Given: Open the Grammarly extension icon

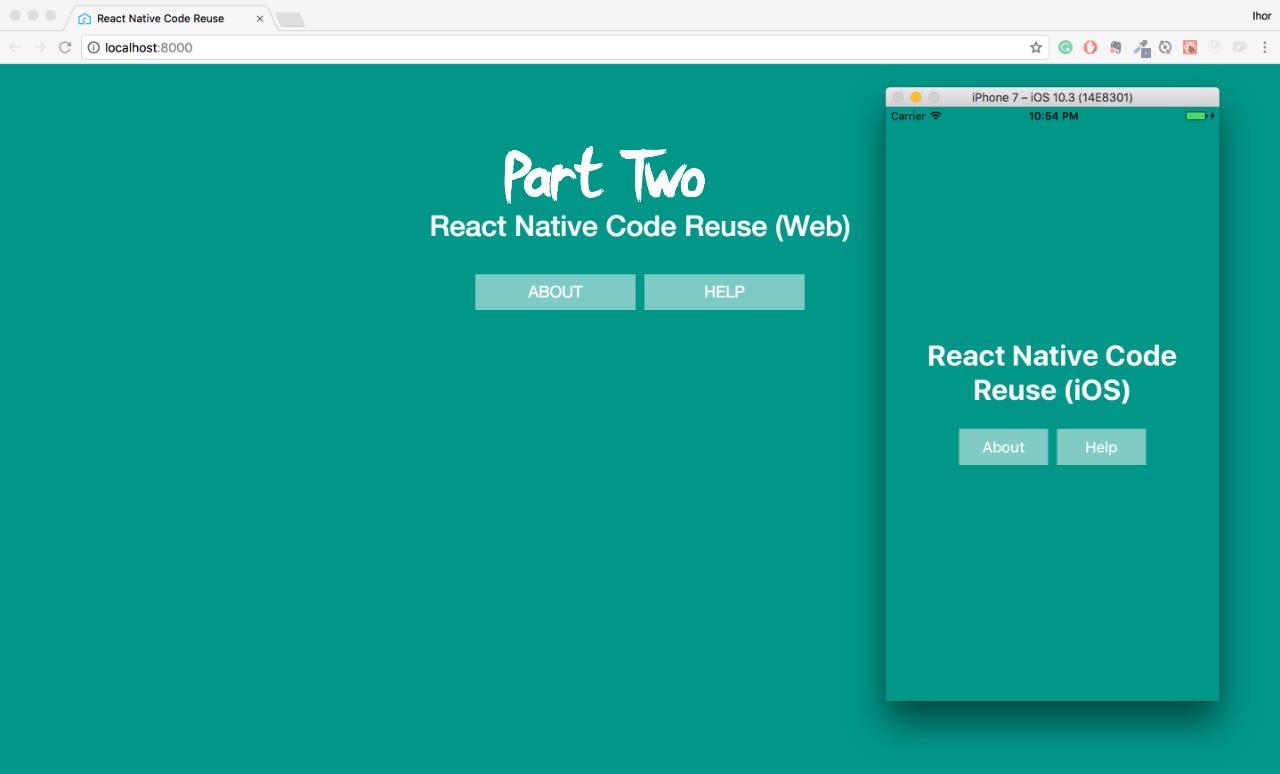Looking at the screenshot, I should [1066, 47].
